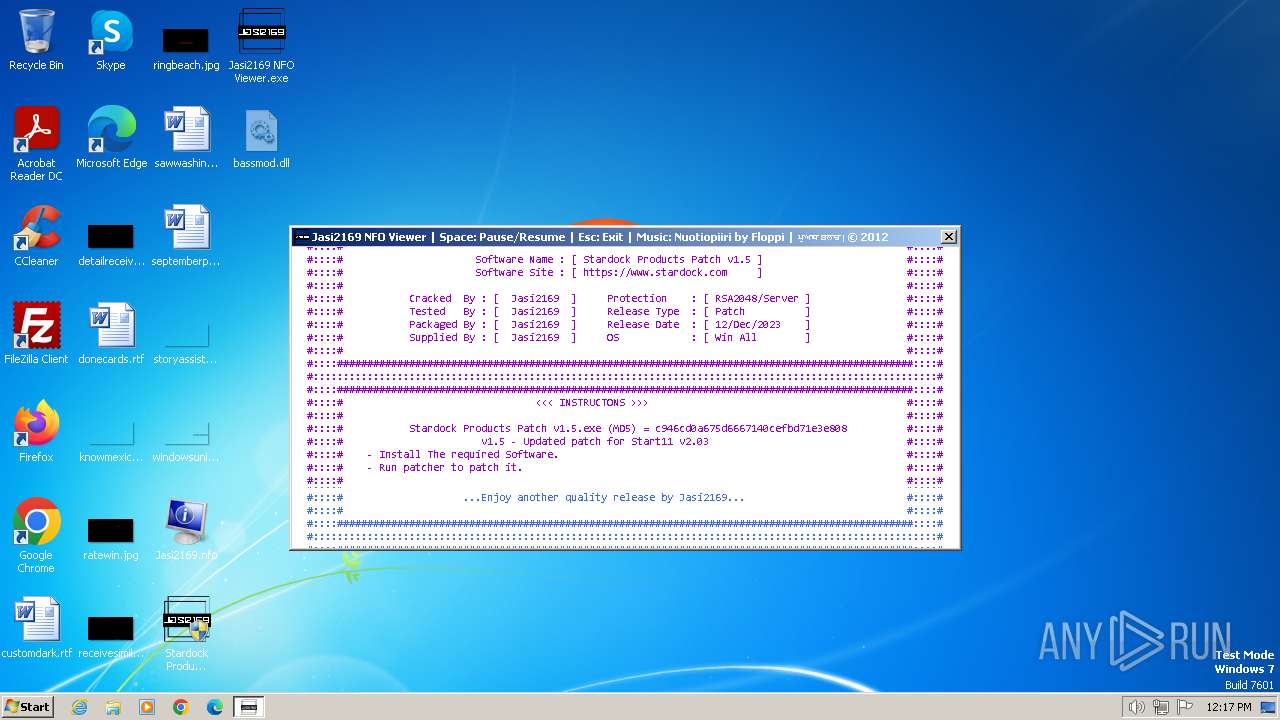This screenshot has height=720, width=1280.
Task: Select the sawwashin... Word document
Action: point(186,137)
